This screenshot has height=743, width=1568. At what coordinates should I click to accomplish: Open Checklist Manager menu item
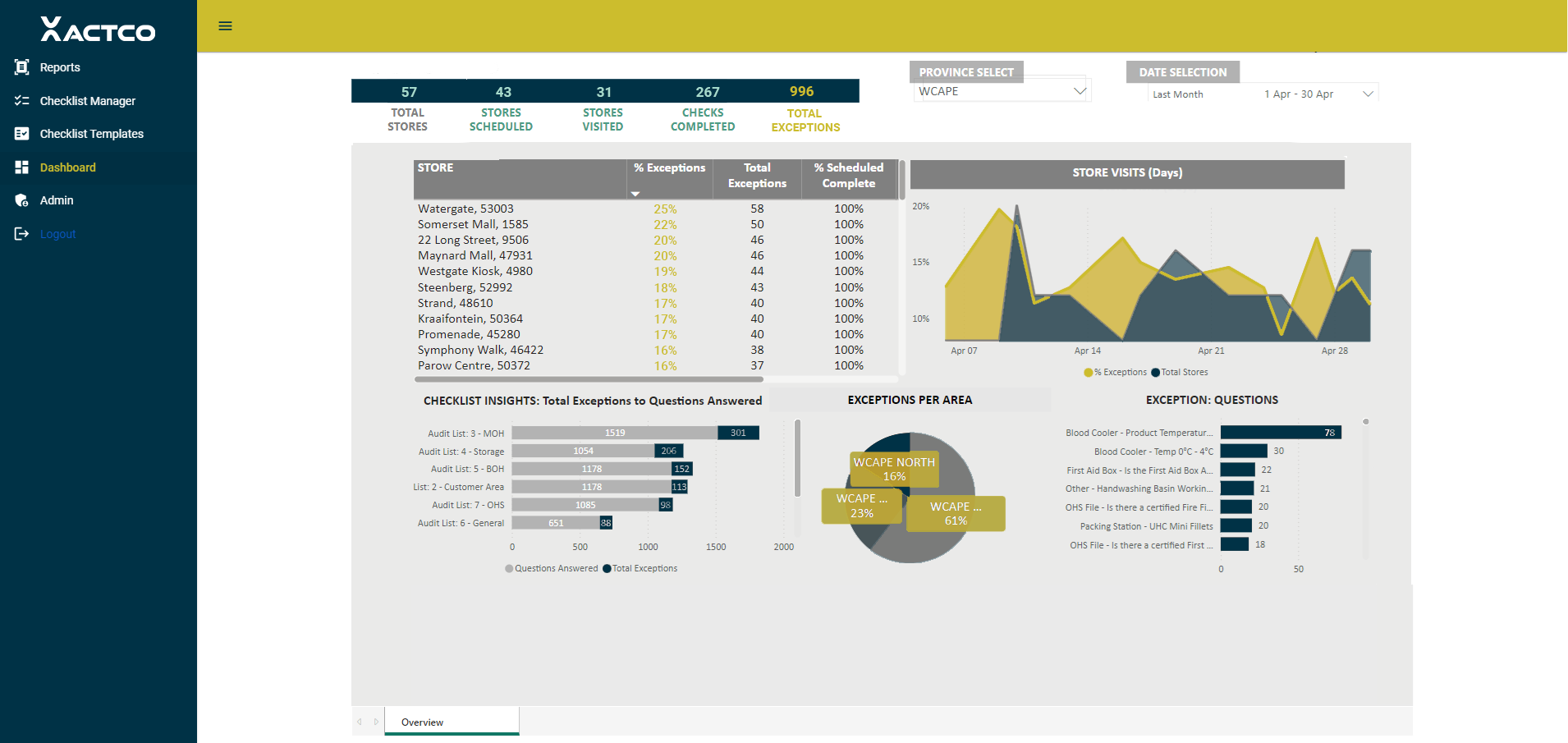[x=88, y=101]
